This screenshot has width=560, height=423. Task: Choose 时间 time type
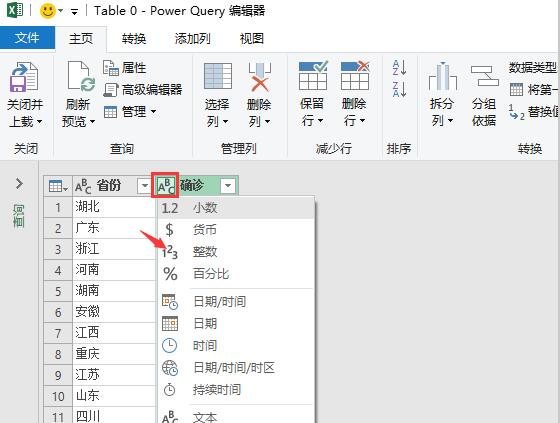236,346
